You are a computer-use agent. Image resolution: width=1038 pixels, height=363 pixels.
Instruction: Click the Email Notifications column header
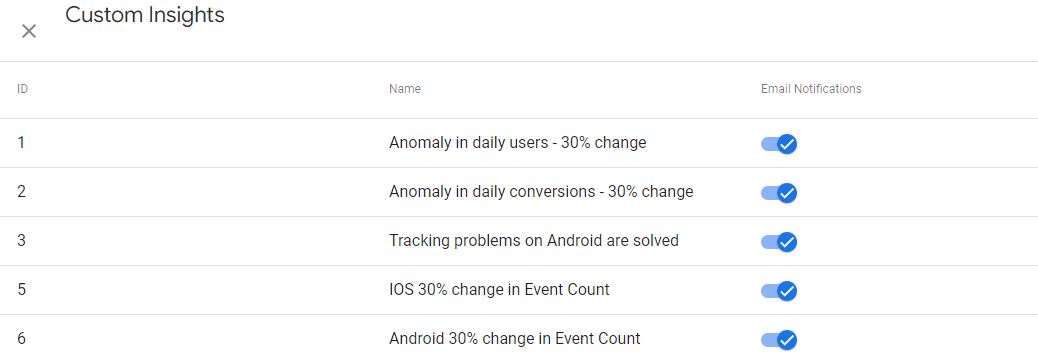811,89
